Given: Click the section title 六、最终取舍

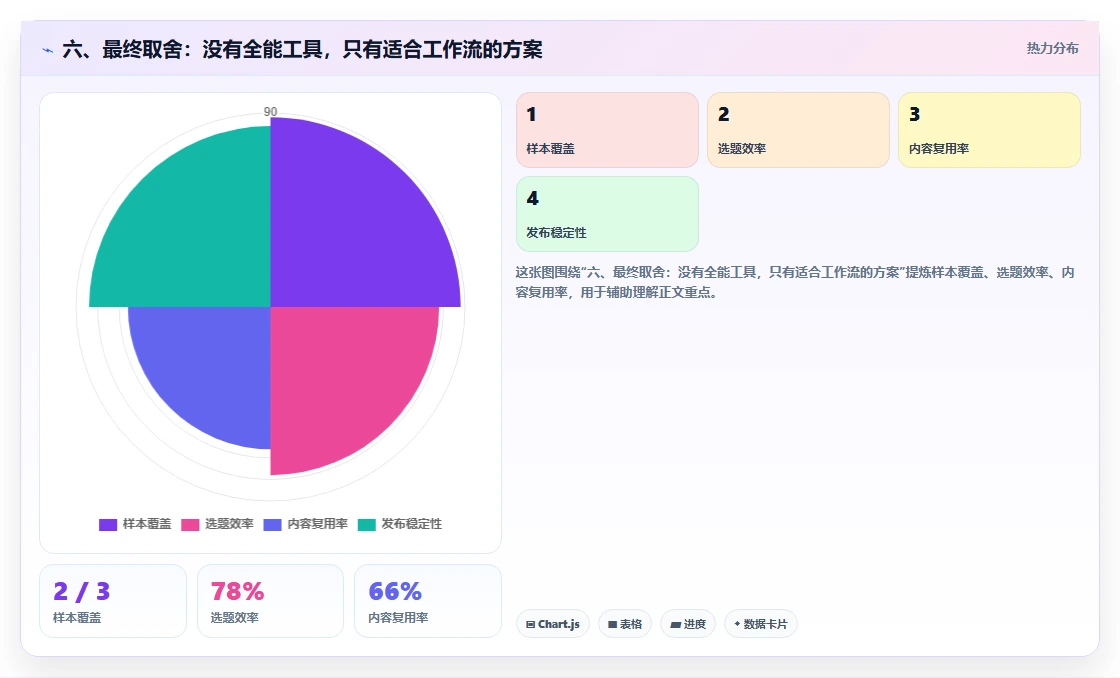Looking at the screenshot, I should 302,49.
